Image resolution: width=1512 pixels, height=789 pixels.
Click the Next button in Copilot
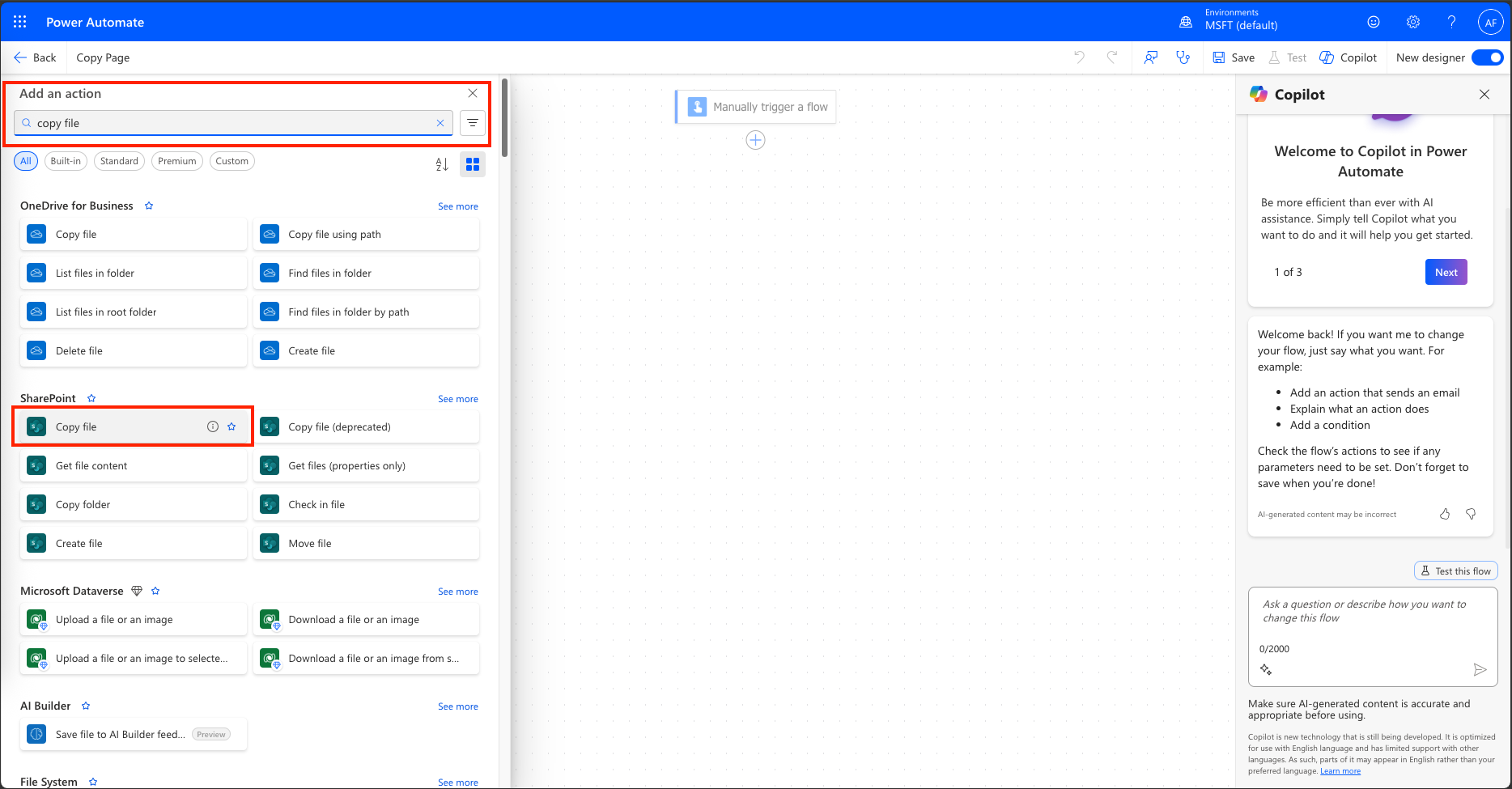click(x=1446, y=272)
